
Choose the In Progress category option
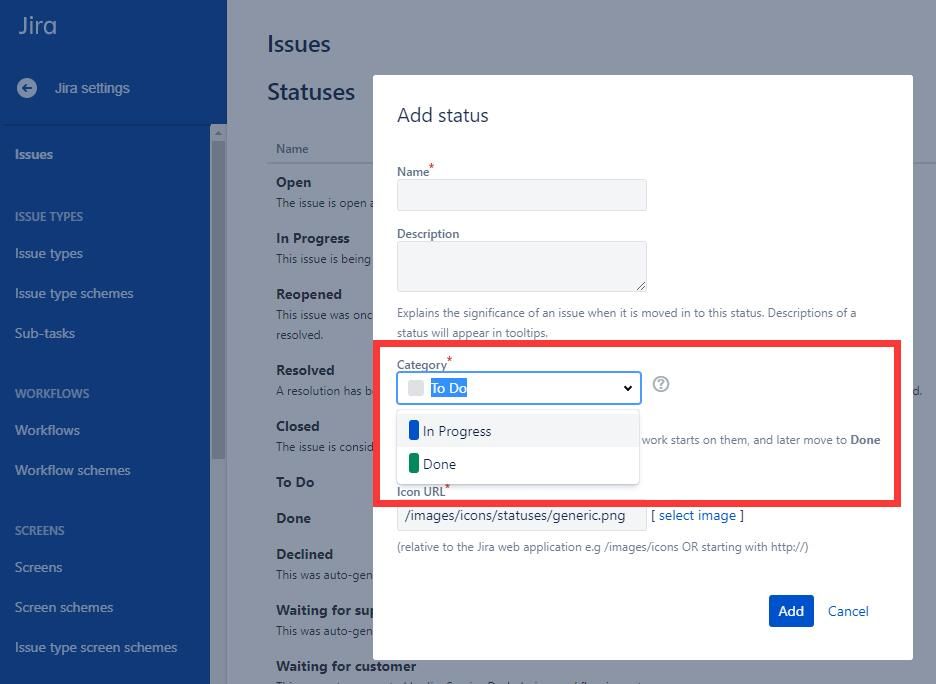click(518, 431)
